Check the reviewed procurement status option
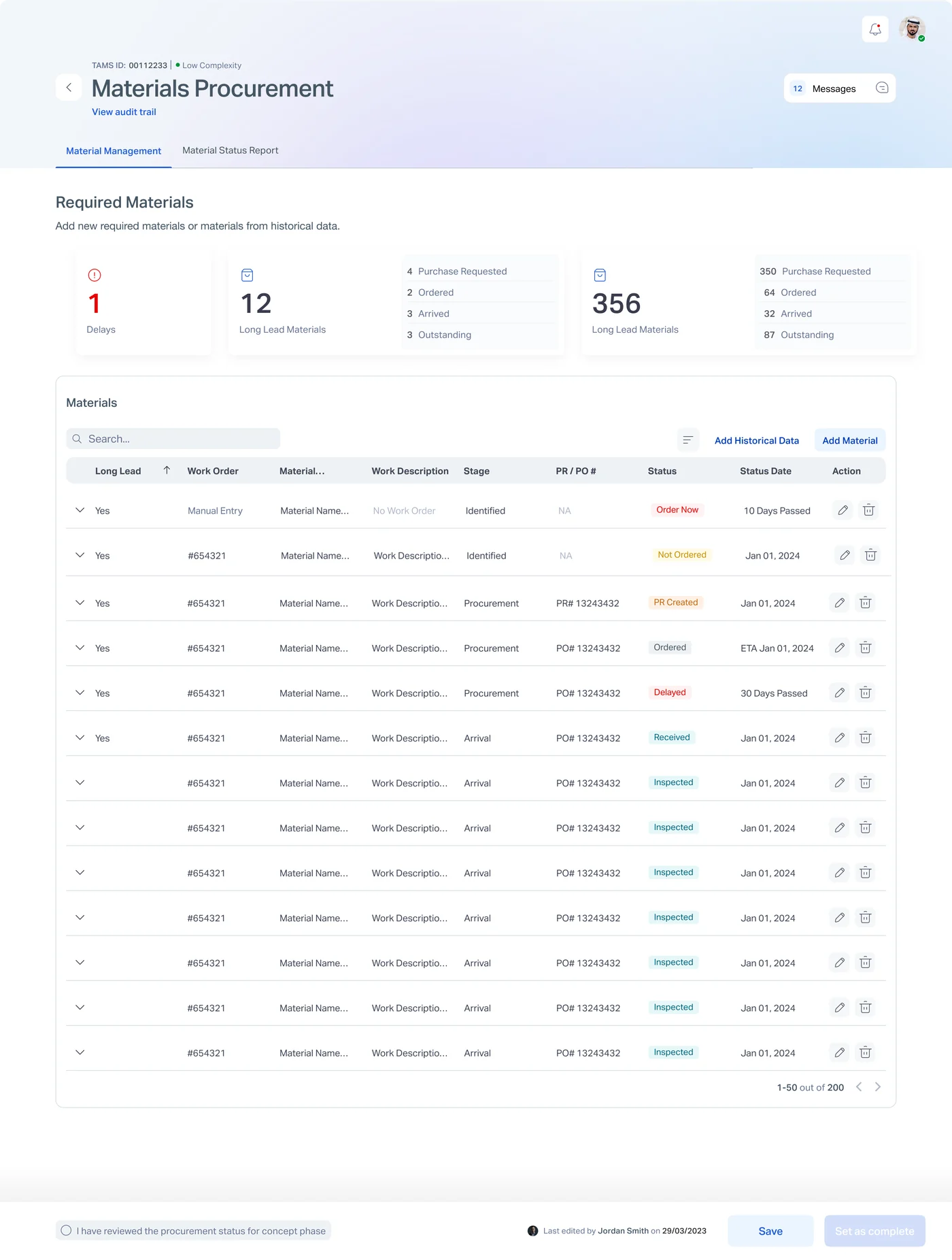Viewport: 952px width, 1260px height. [66, 1230]
